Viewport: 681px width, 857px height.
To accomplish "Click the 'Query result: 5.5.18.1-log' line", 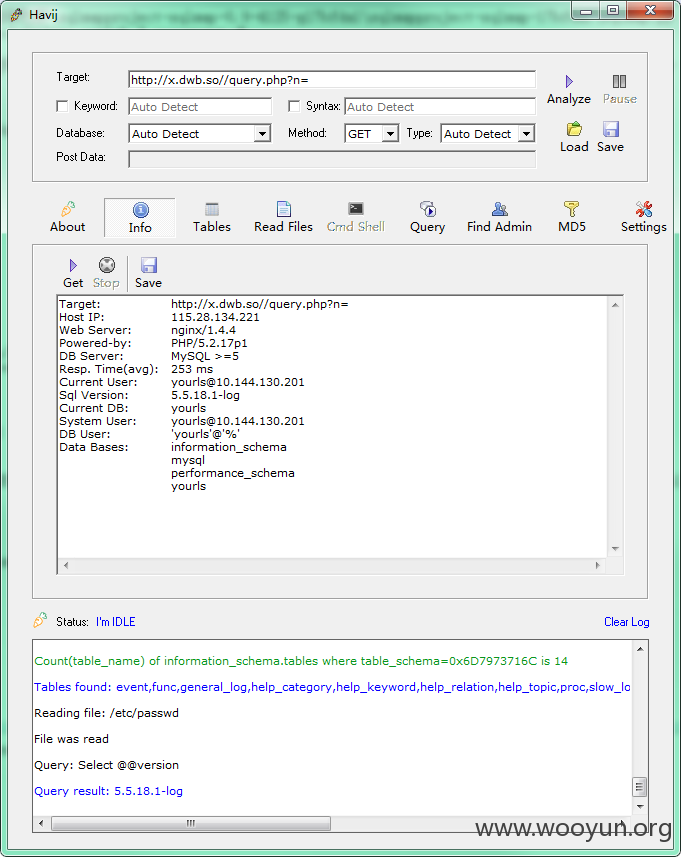I will pos(108,791).
